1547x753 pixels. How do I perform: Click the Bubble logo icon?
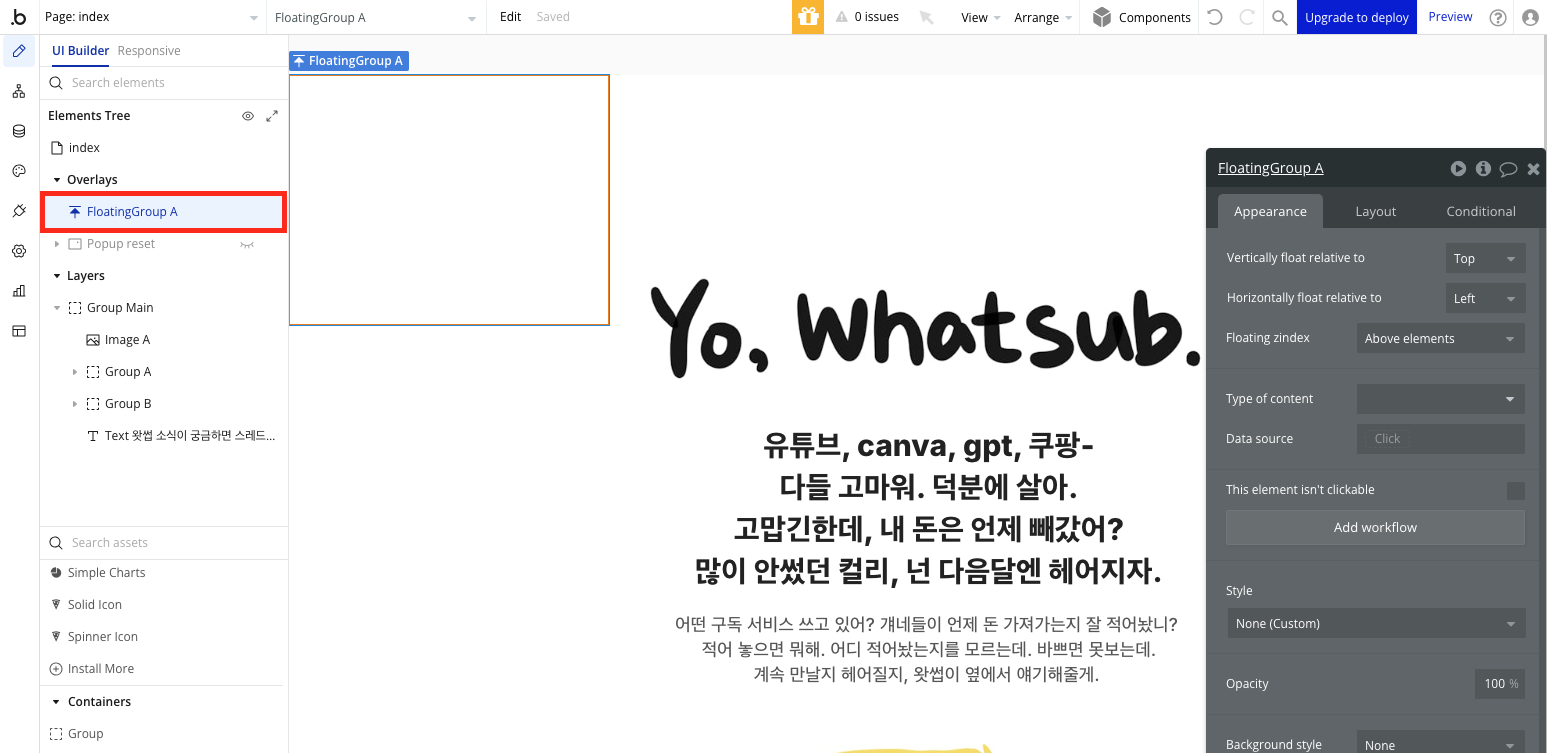19,17
